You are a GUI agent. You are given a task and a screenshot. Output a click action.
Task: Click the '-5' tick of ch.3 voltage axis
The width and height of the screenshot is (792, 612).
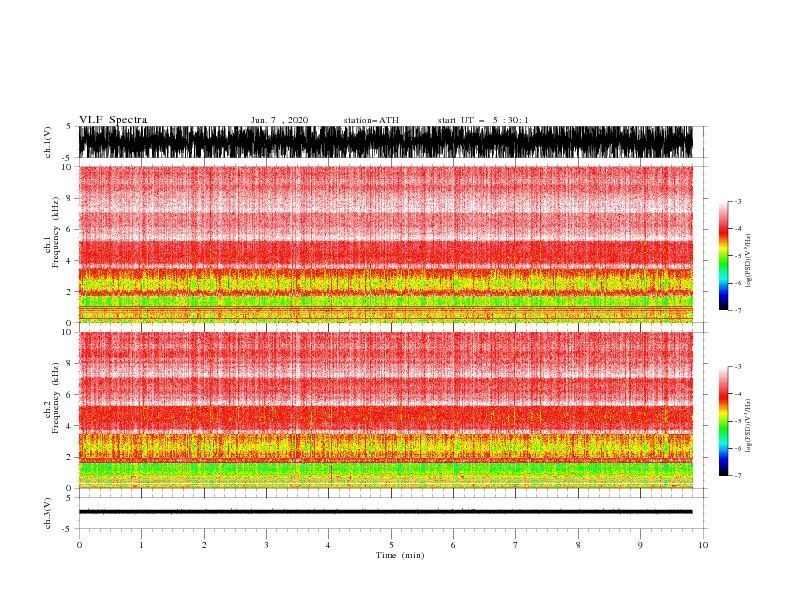coord(68,529)
